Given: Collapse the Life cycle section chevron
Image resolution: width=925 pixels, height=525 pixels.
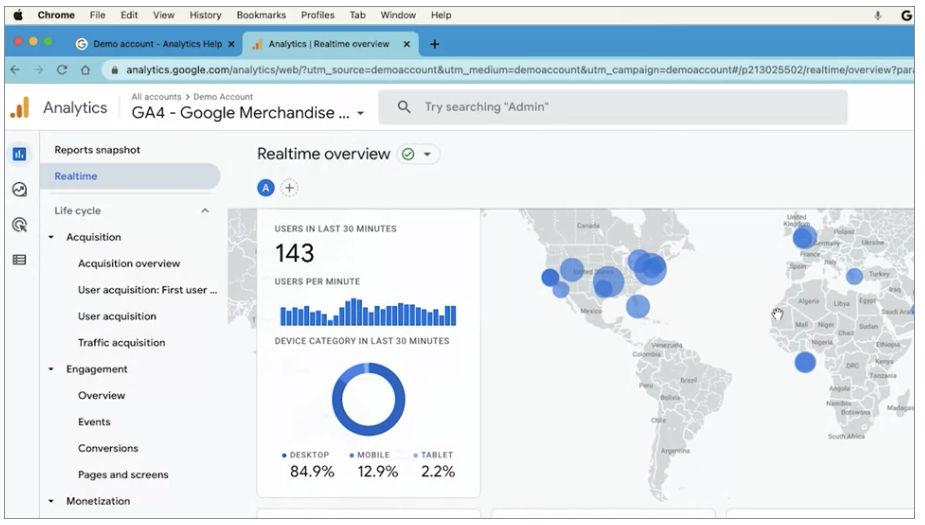Looking at the screenshot, I should (205, 211).
